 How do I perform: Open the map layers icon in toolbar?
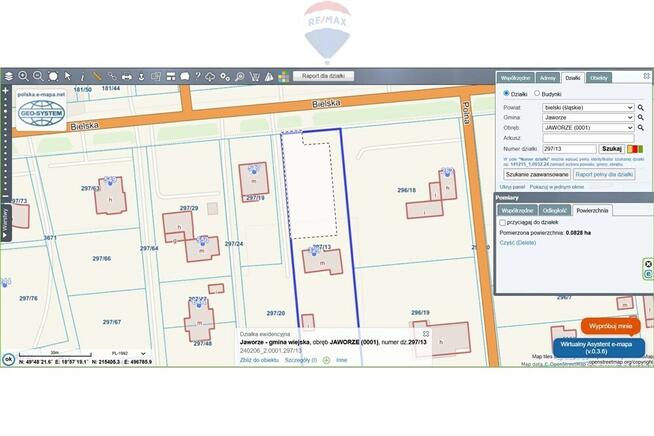point(8,76)
